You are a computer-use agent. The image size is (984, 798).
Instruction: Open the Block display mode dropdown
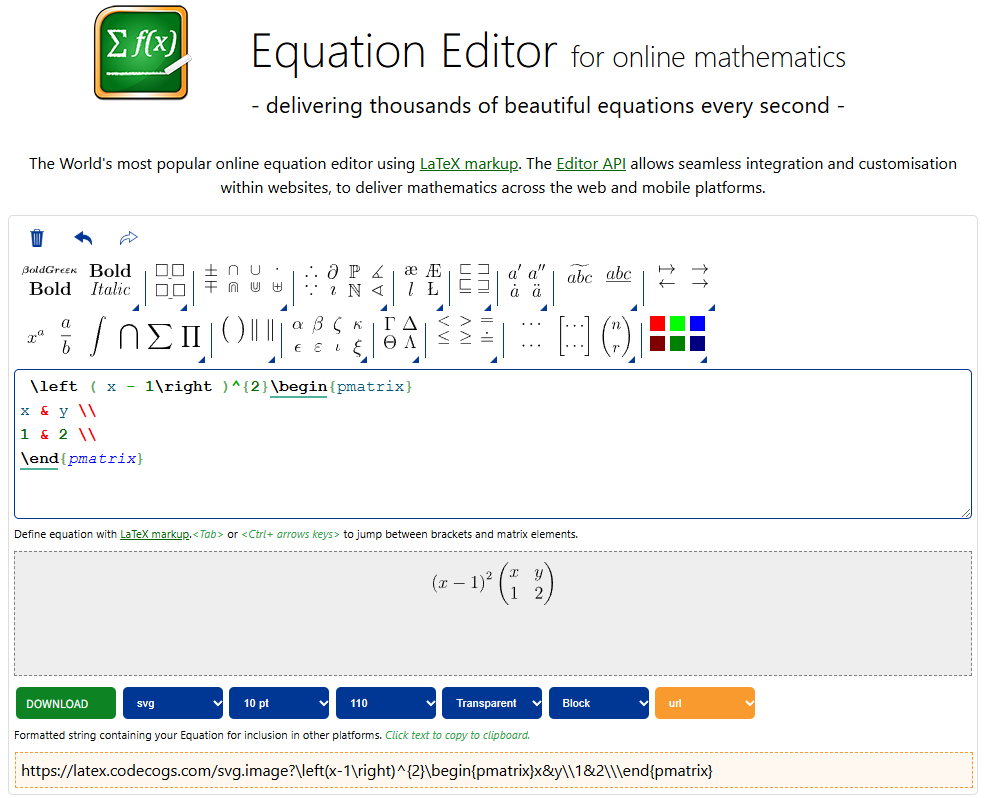[x=599, y=703]
